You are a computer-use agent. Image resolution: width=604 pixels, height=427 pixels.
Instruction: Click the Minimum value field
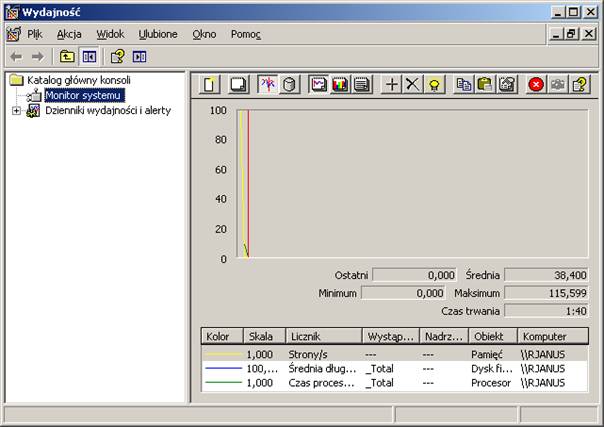pyautogui.click(x=403, y=293)
